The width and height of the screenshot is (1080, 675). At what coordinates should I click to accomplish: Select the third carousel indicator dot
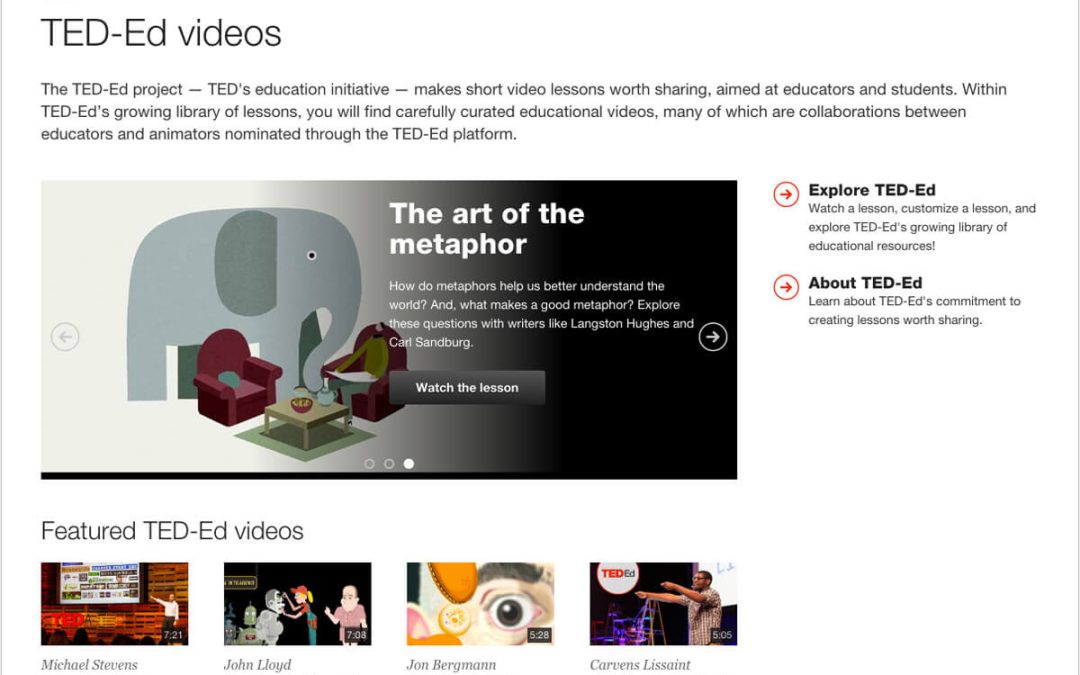(408, 464)
